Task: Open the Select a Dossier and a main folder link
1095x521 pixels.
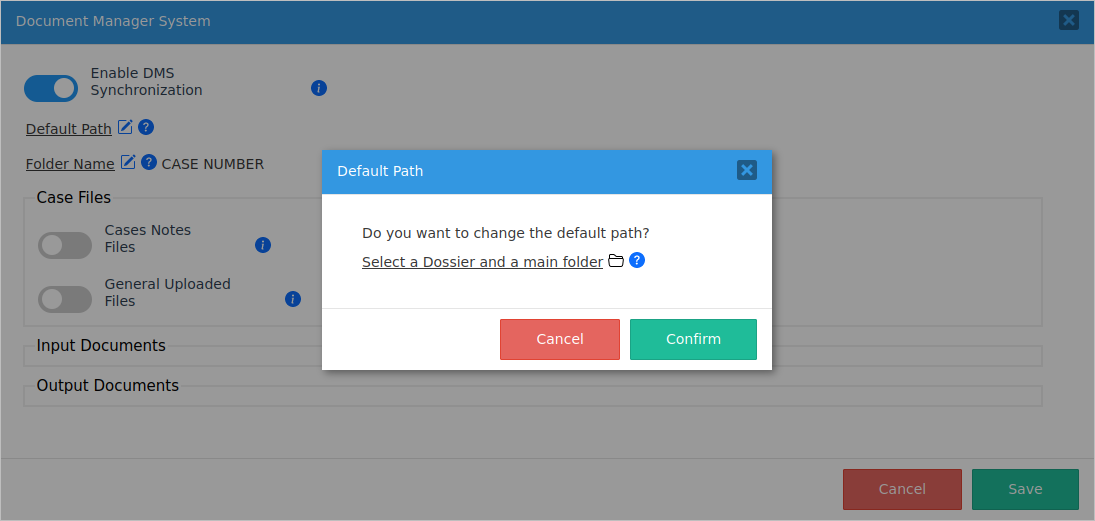Action: [x=482, y=262]
